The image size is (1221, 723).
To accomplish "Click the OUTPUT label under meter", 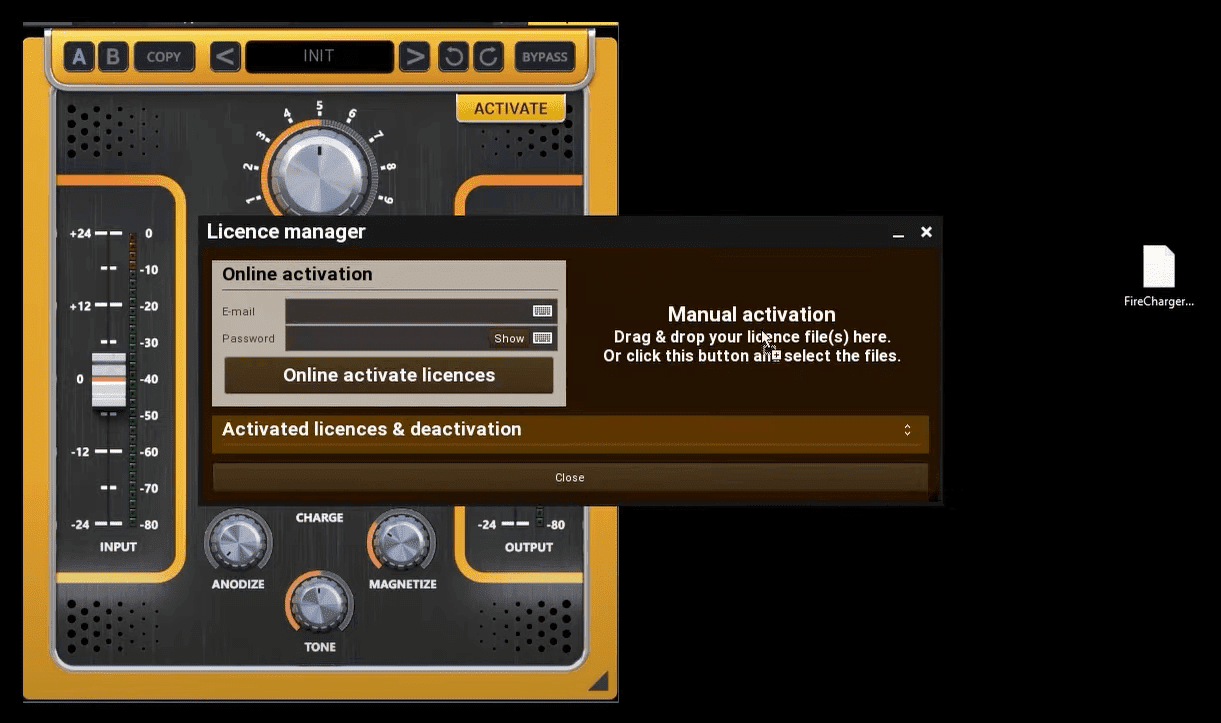I will (529, 547).
